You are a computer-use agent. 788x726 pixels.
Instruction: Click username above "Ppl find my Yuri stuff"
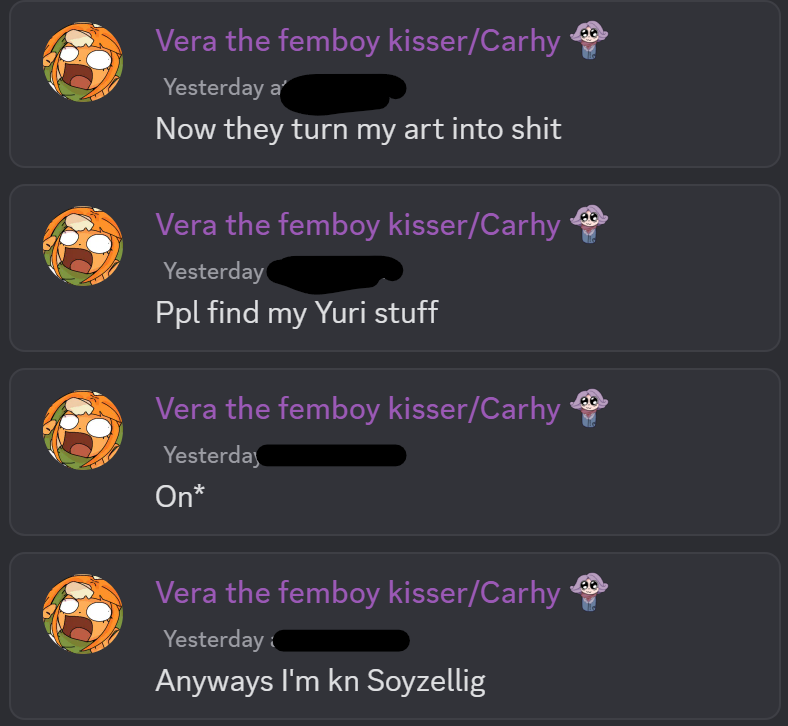(357, 225)
